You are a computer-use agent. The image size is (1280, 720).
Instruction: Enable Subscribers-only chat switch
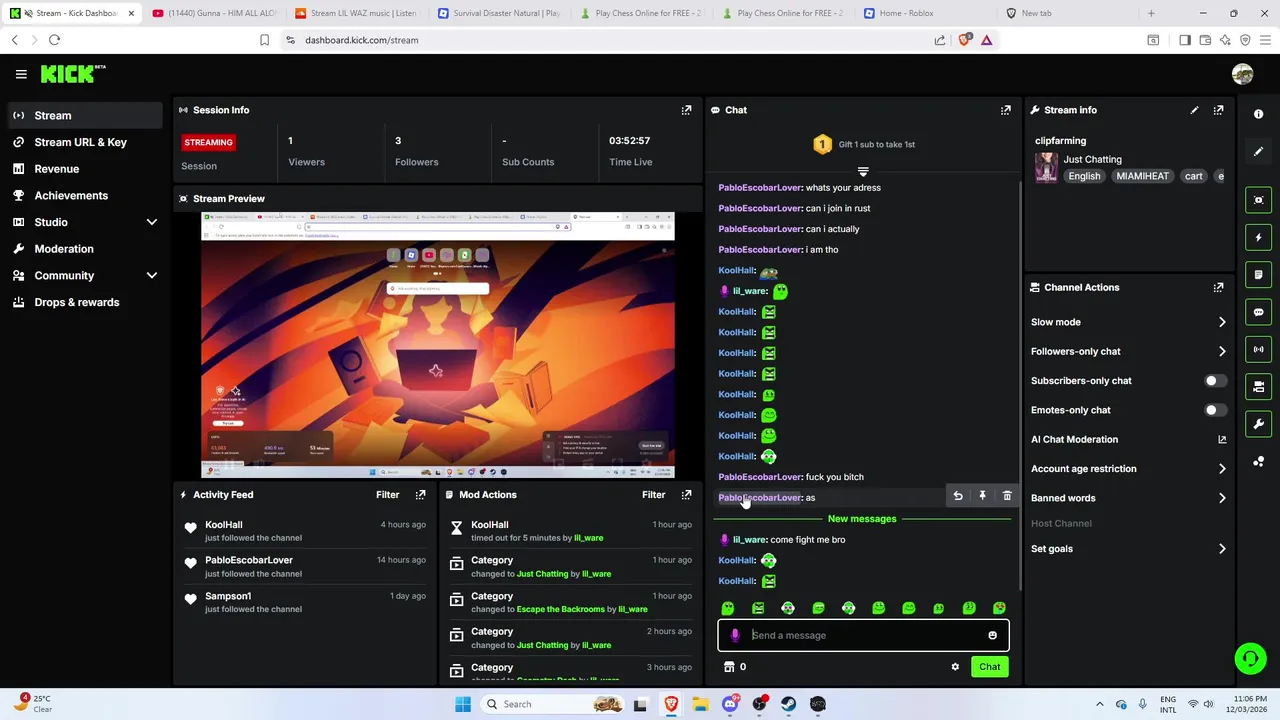(1213, 381)
